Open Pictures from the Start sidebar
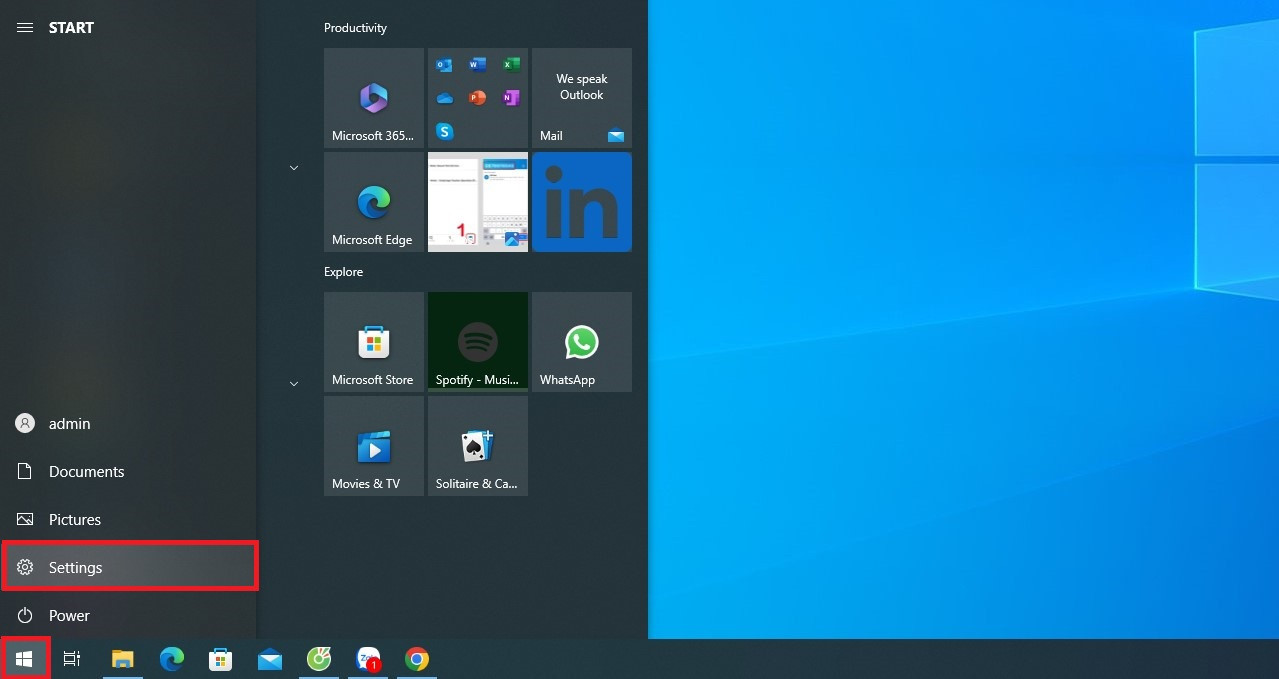Viewport: 1279px width, 679px height. click(128, 520)
